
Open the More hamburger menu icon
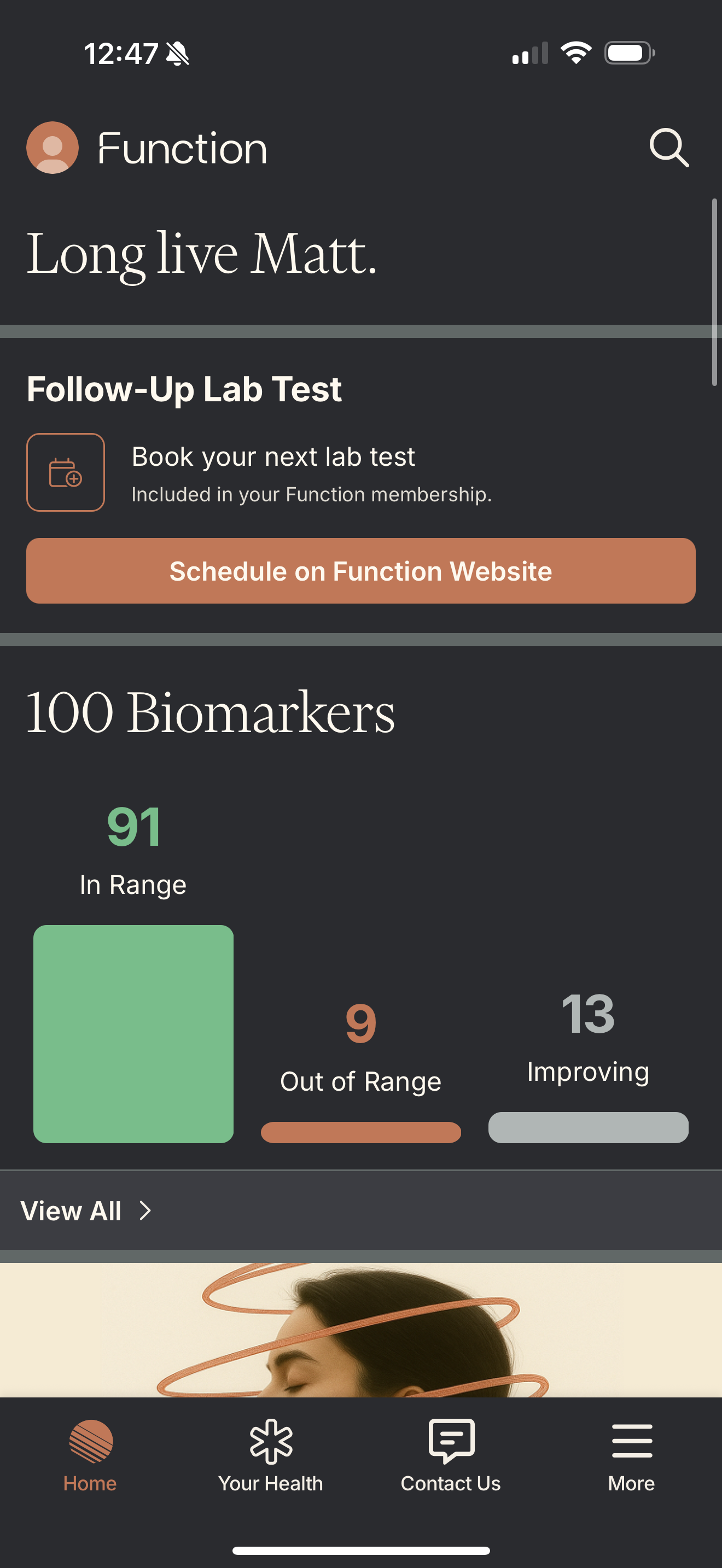coord(632,1441)
